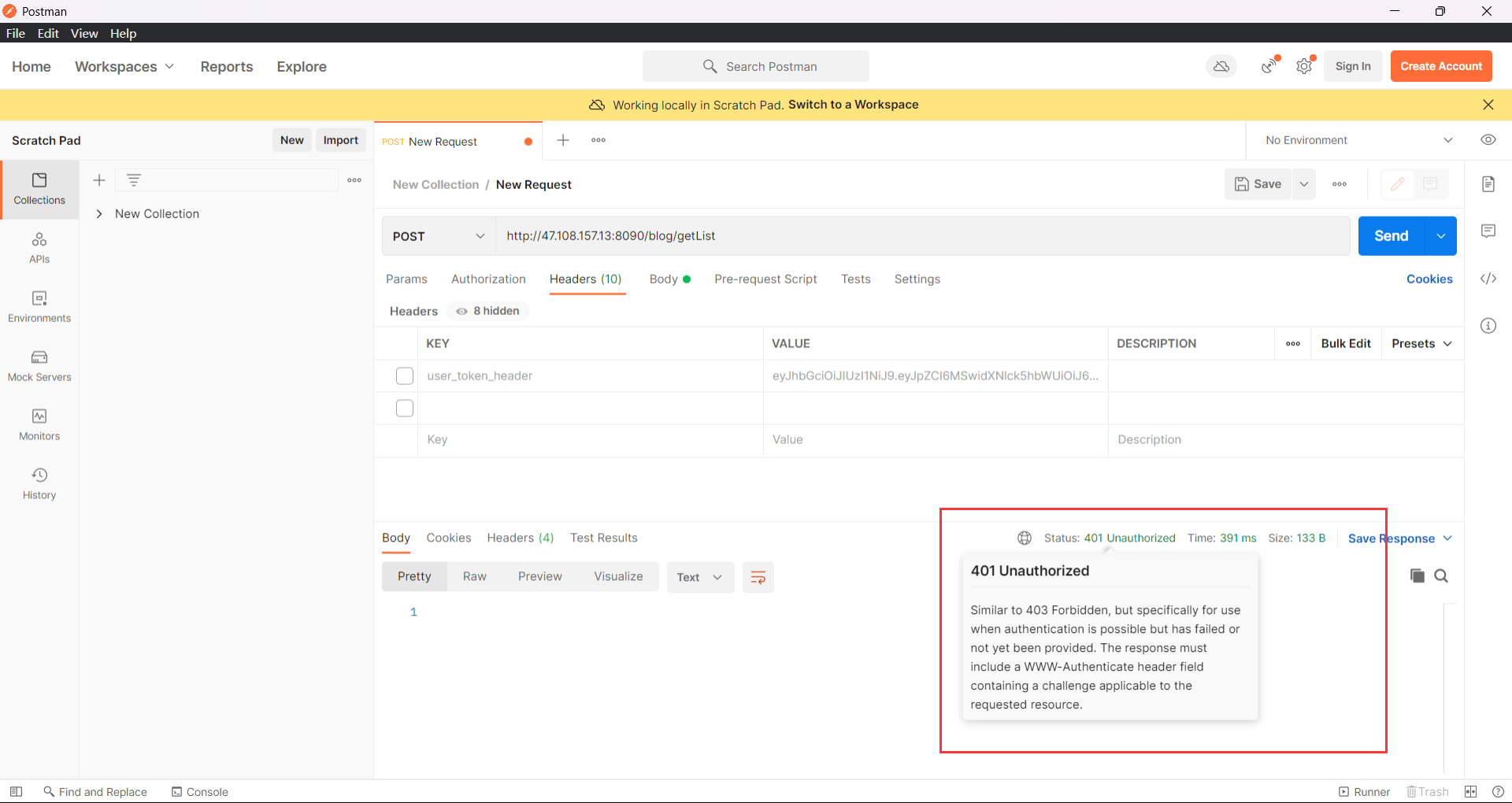The width and height of the screenshot is (1512, 803).
Task: Open the Mock Servers sidebar panel
Action: (39, 366)
